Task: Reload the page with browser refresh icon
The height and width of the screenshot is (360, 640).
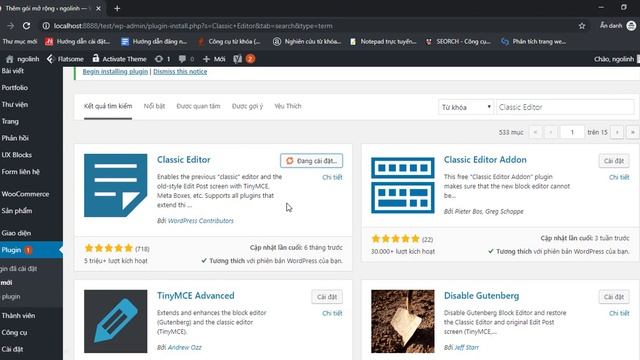Action: (26, 26)
